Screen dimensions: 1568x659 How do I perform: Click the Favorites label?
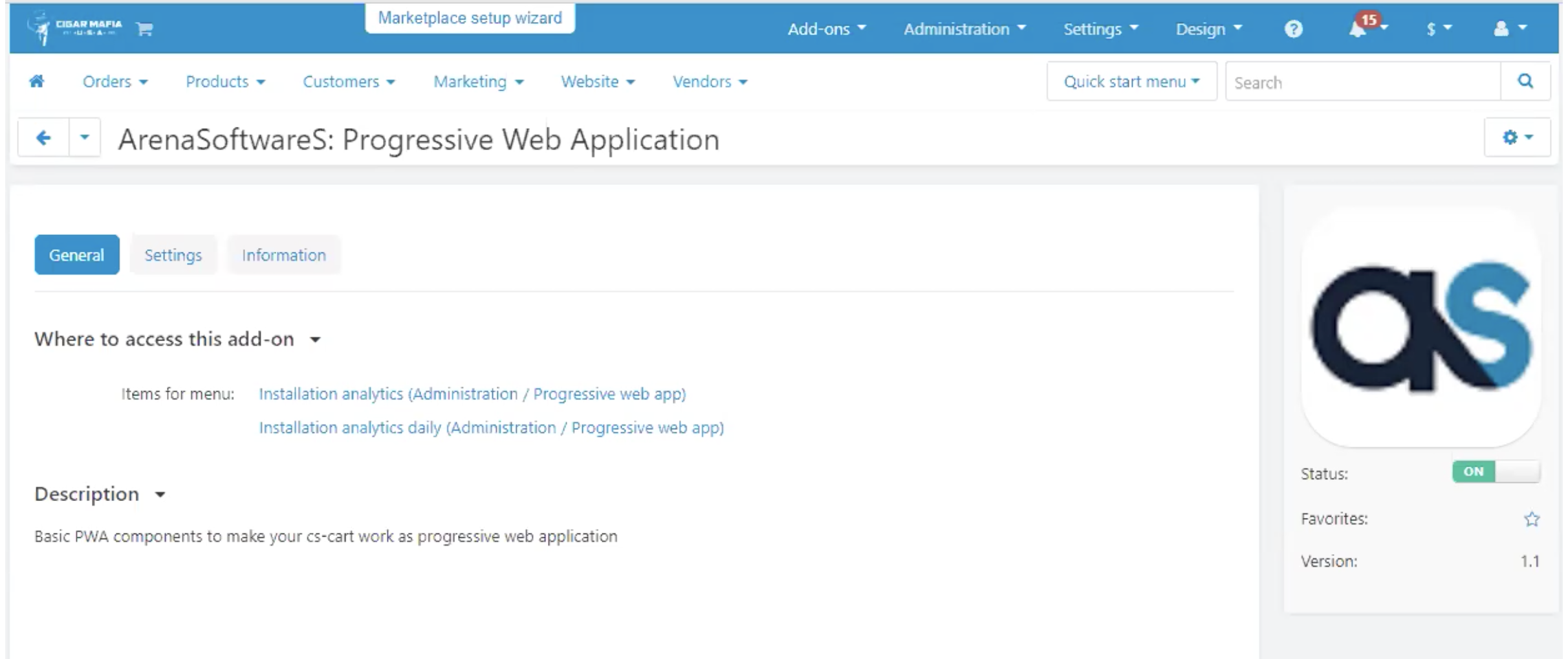pyautogui.click(x=1334, y=519)
